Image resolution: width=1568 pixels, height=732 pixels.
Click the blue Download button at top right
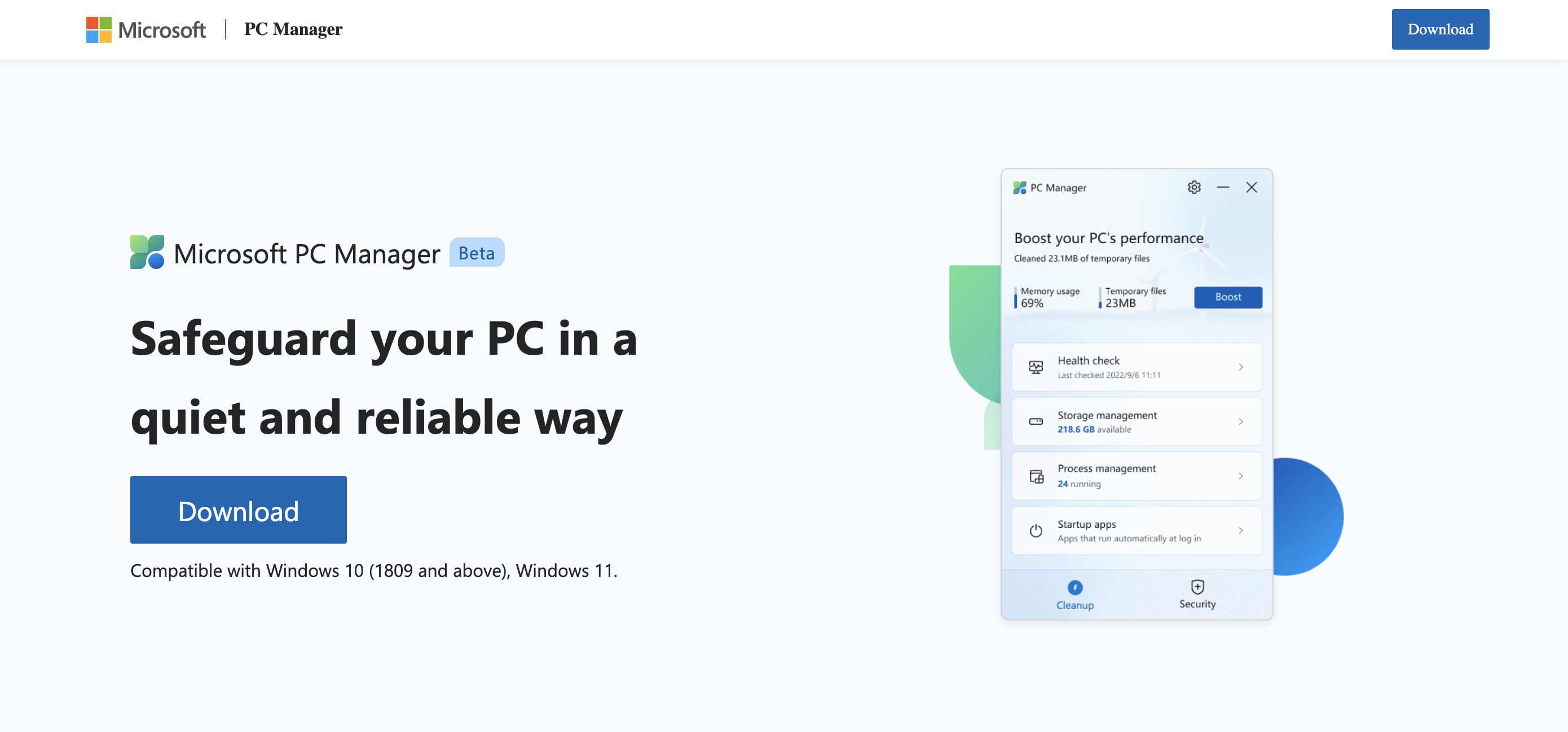click(1440, 29)
